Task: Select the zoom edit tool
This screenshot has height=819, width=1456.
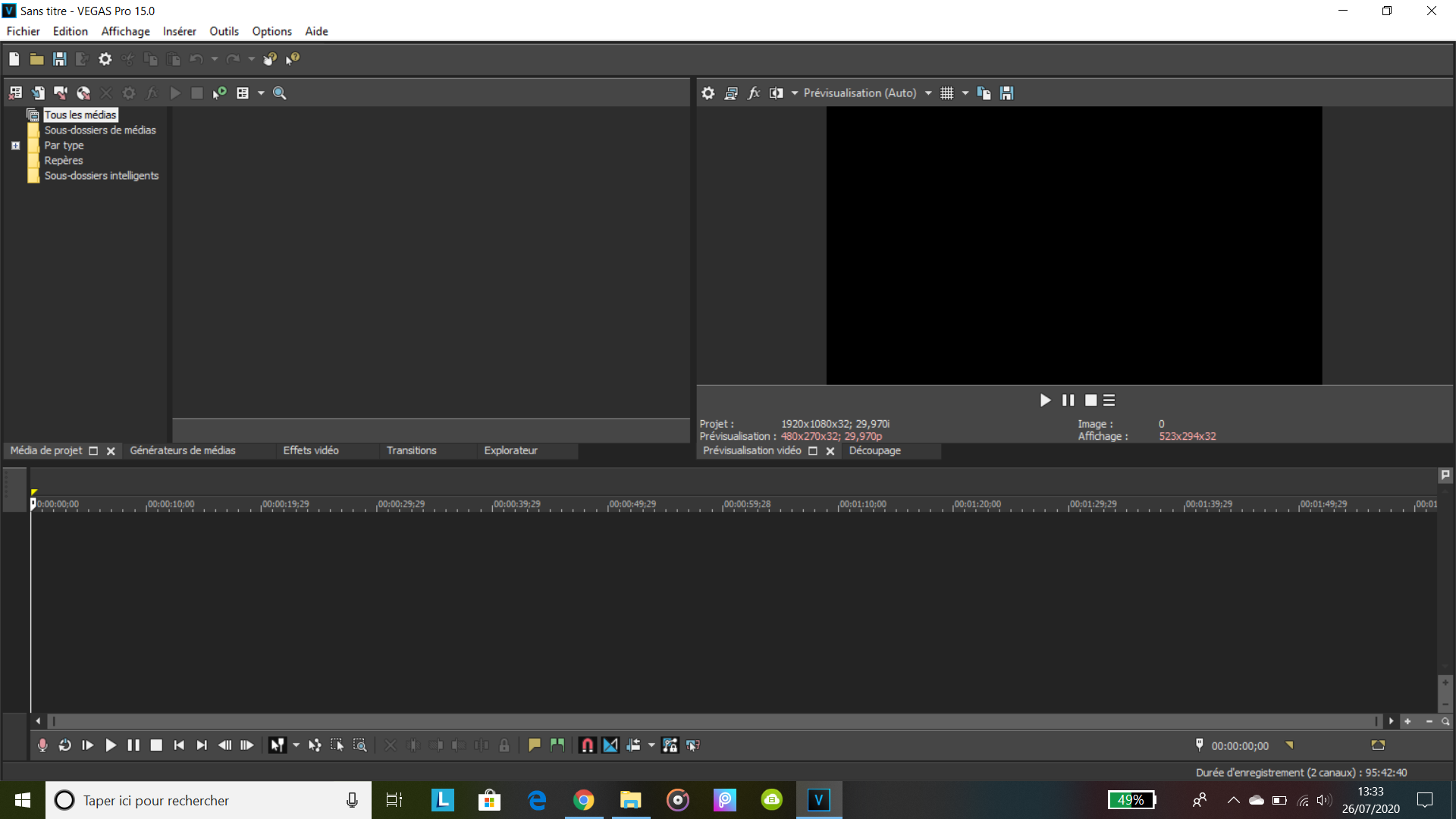Action: [x=360, y=745]
